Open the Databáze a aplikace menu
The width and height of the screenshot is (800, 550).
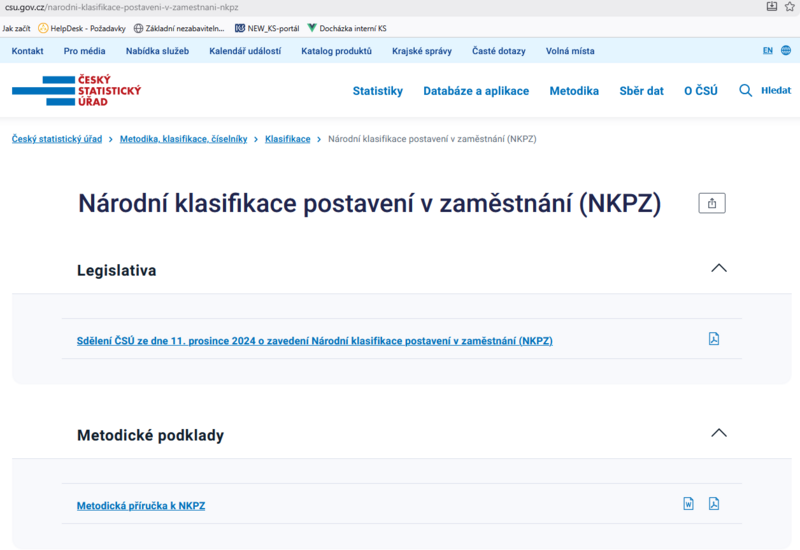476,91
